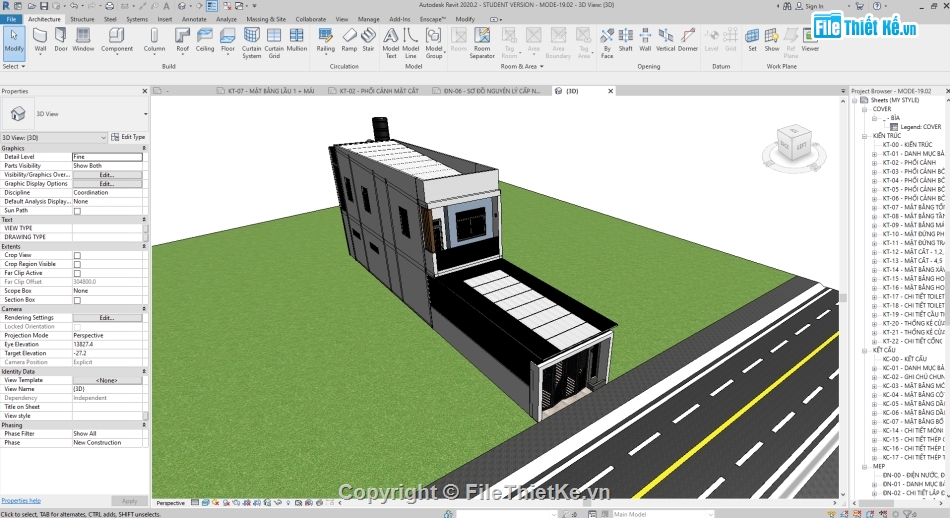The height and width of the screenshot is (518, 950).
Task: Expand the KT-02 - PHỐI CẢNH sheet
Action: click(x=874, y=163)
